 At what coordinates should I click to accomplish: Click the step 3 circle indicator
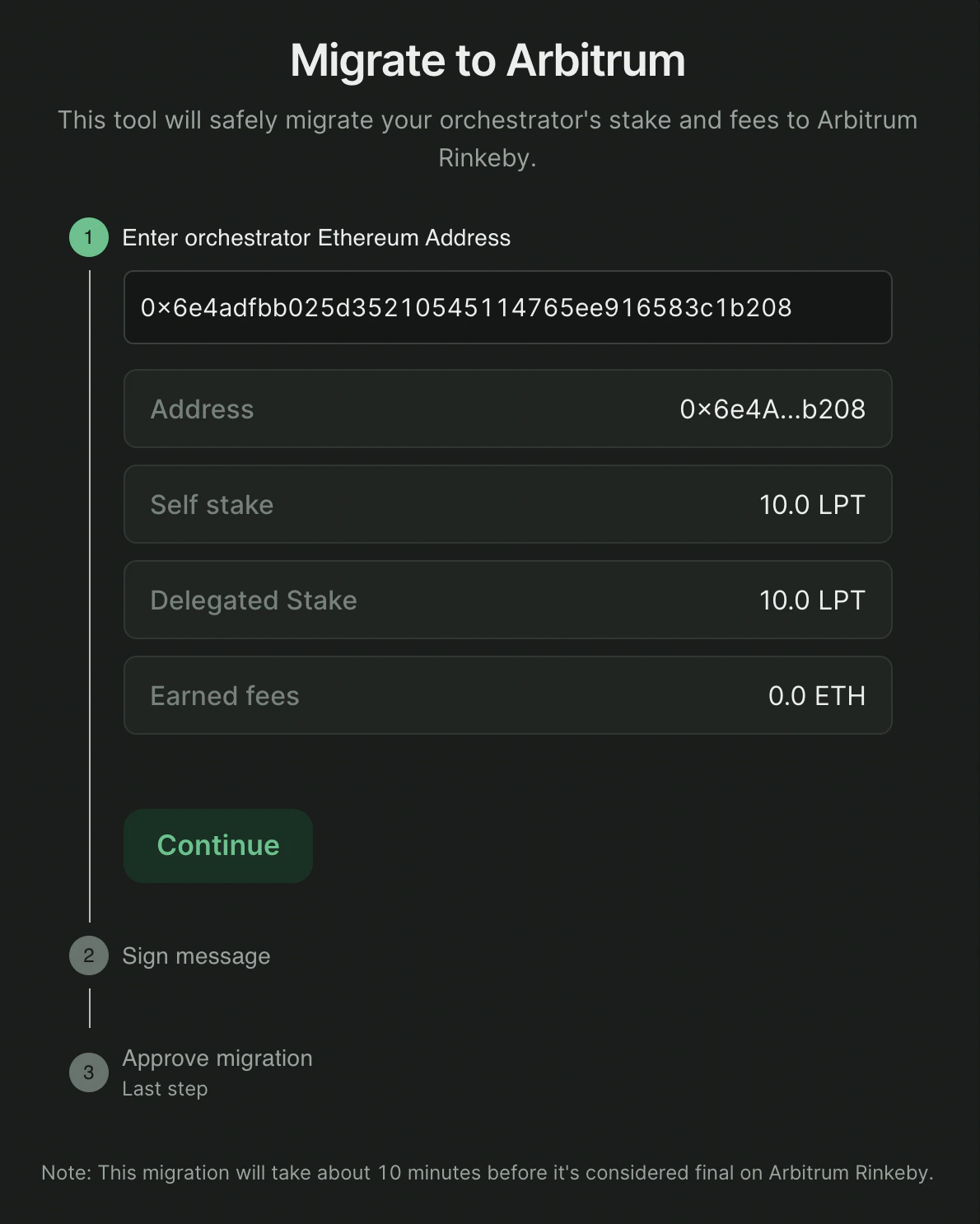click(89, 1072)
